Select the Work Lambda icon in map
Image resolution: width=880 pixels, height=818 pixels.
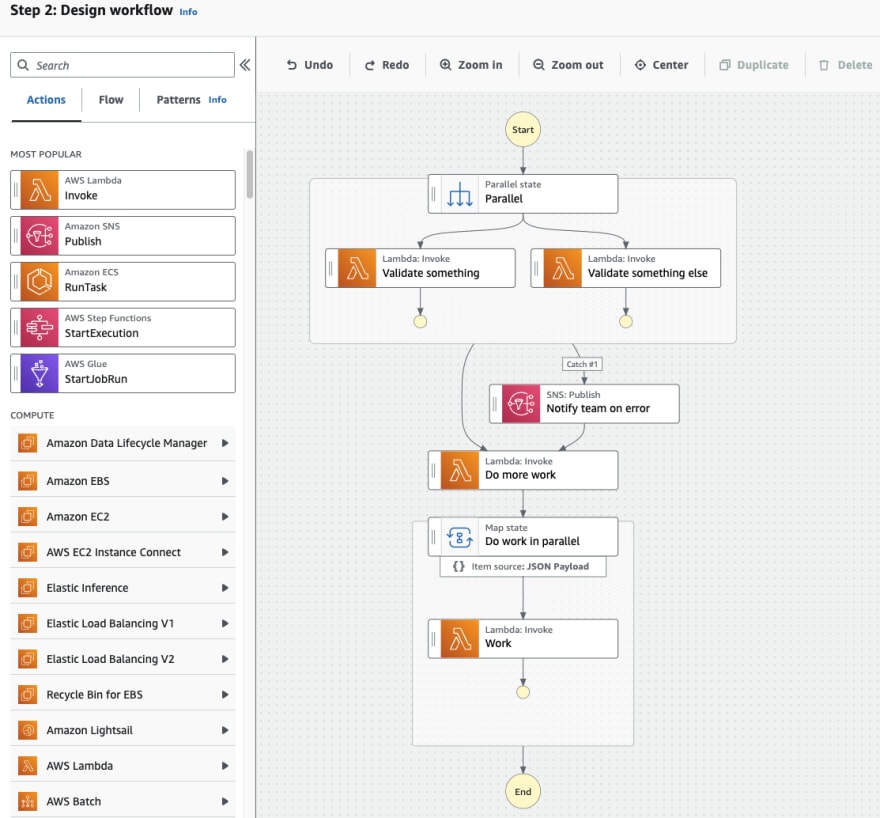(460, 638)
